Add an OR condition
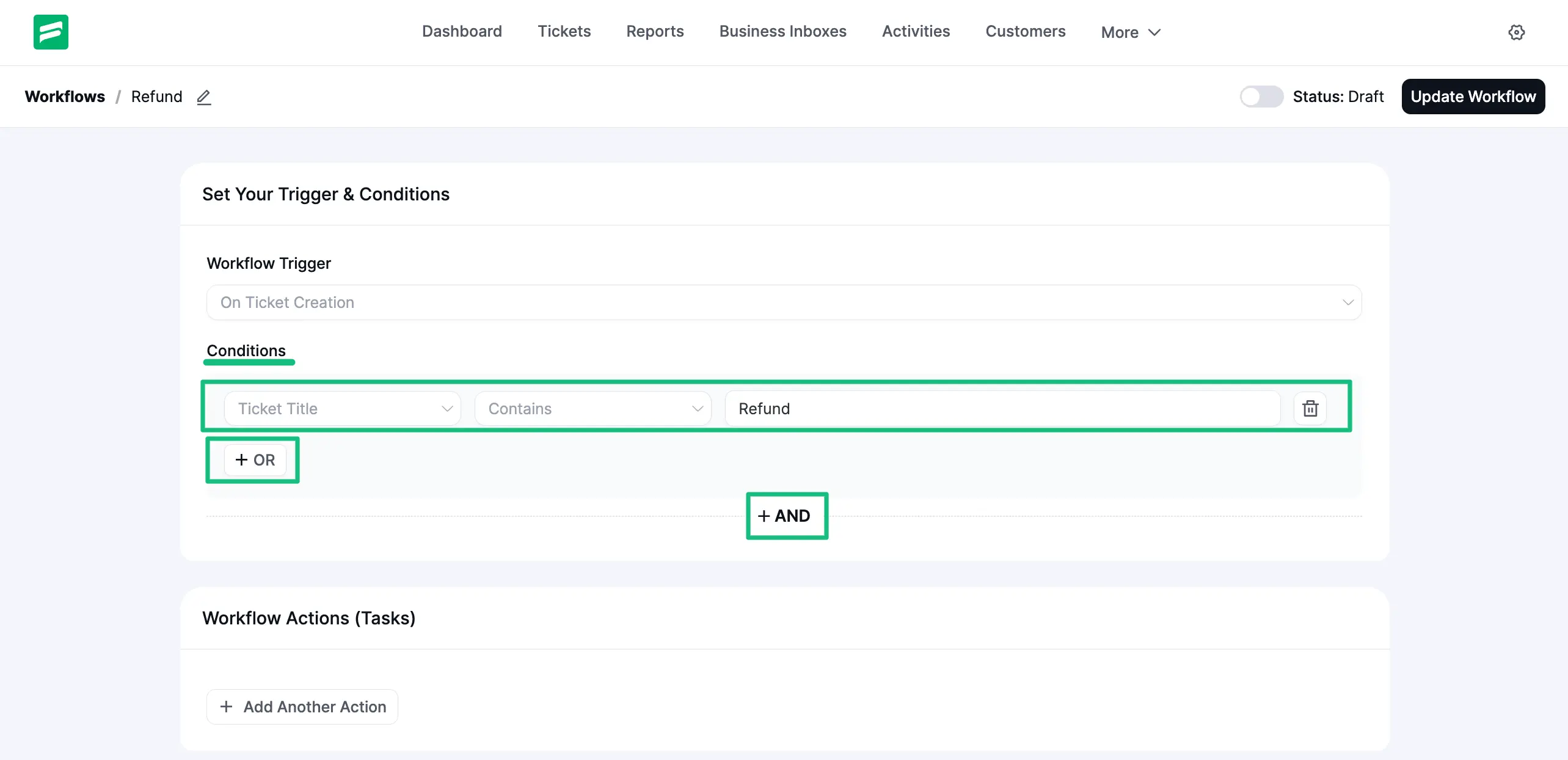 [253, 459]
